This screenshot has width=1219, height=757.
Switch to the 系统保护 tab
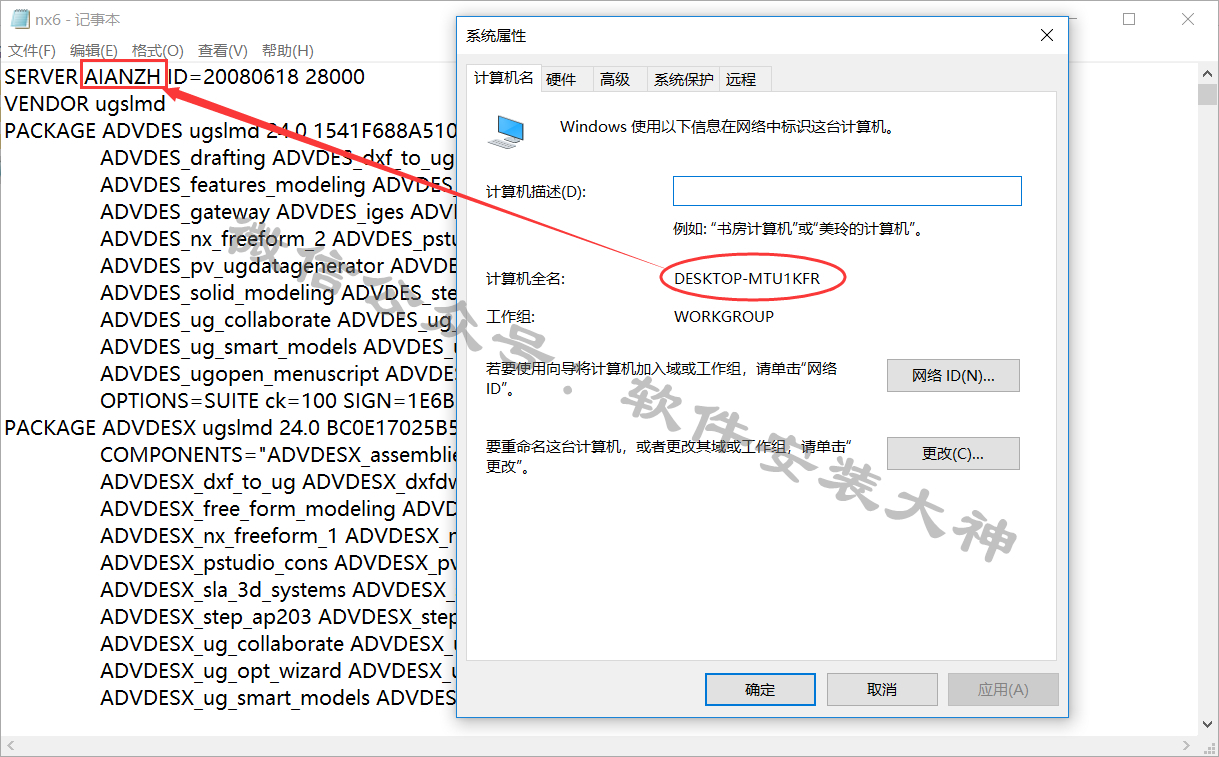(x=684, y=80)
